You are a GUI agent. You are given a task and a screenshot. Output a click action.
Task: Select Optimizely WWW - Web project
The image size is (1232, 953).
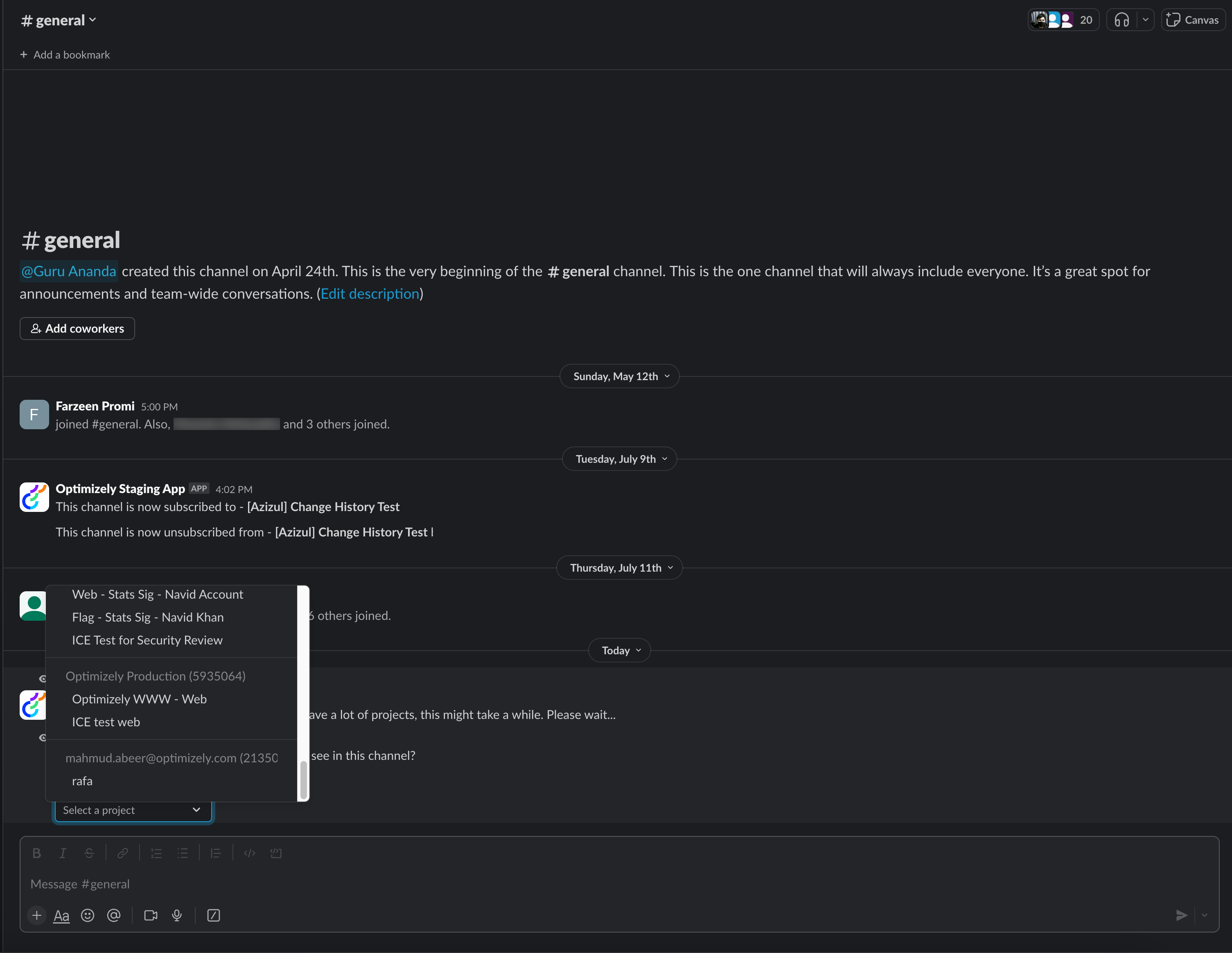tap(139, 699)
